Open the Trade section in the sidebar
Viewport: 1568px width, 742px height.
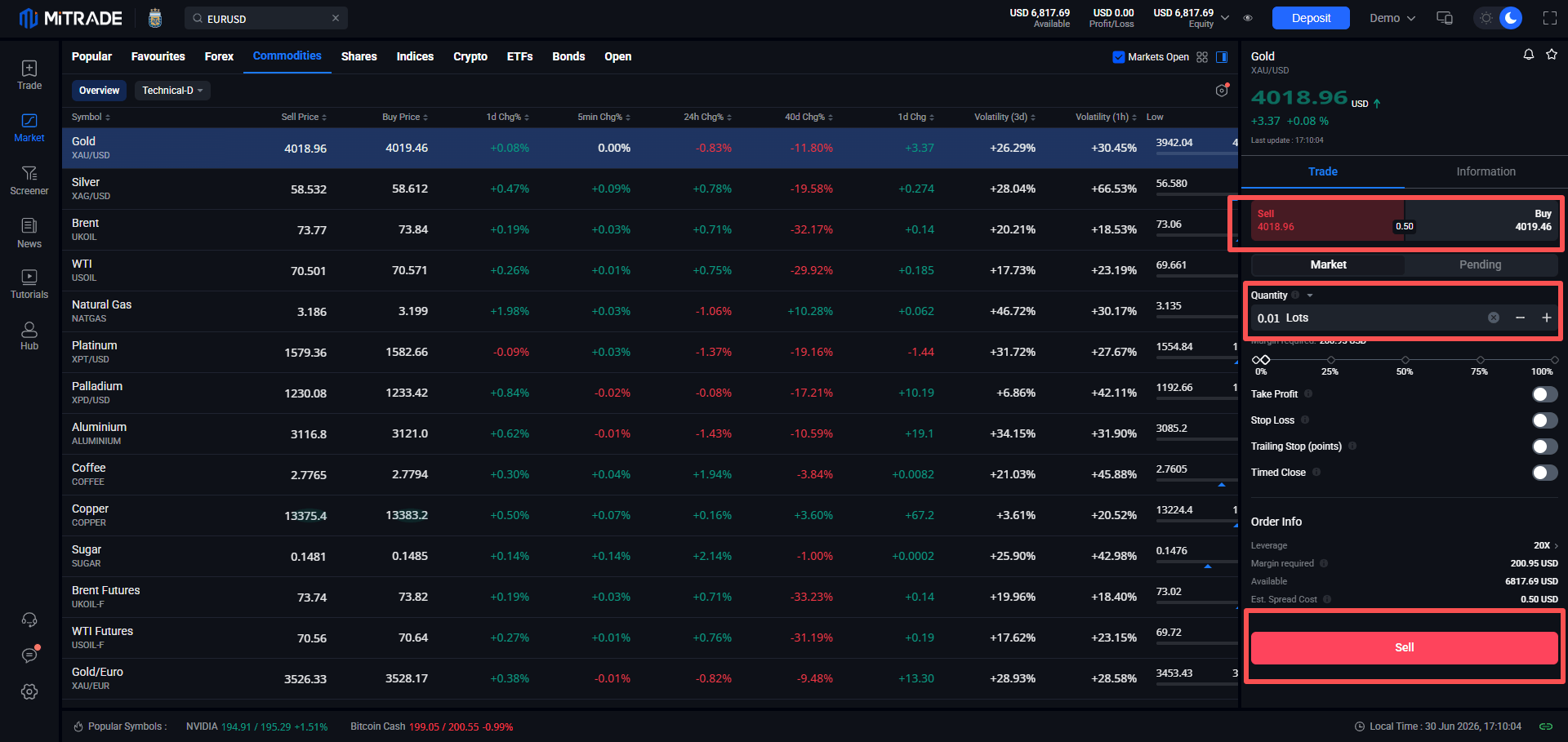(29, 75)
